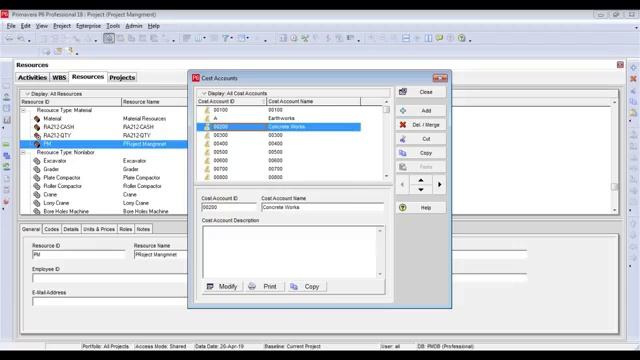Click Cut button in Cost Accounts dialog
This screenshot has width=640, height=360.
pos(420,139)
